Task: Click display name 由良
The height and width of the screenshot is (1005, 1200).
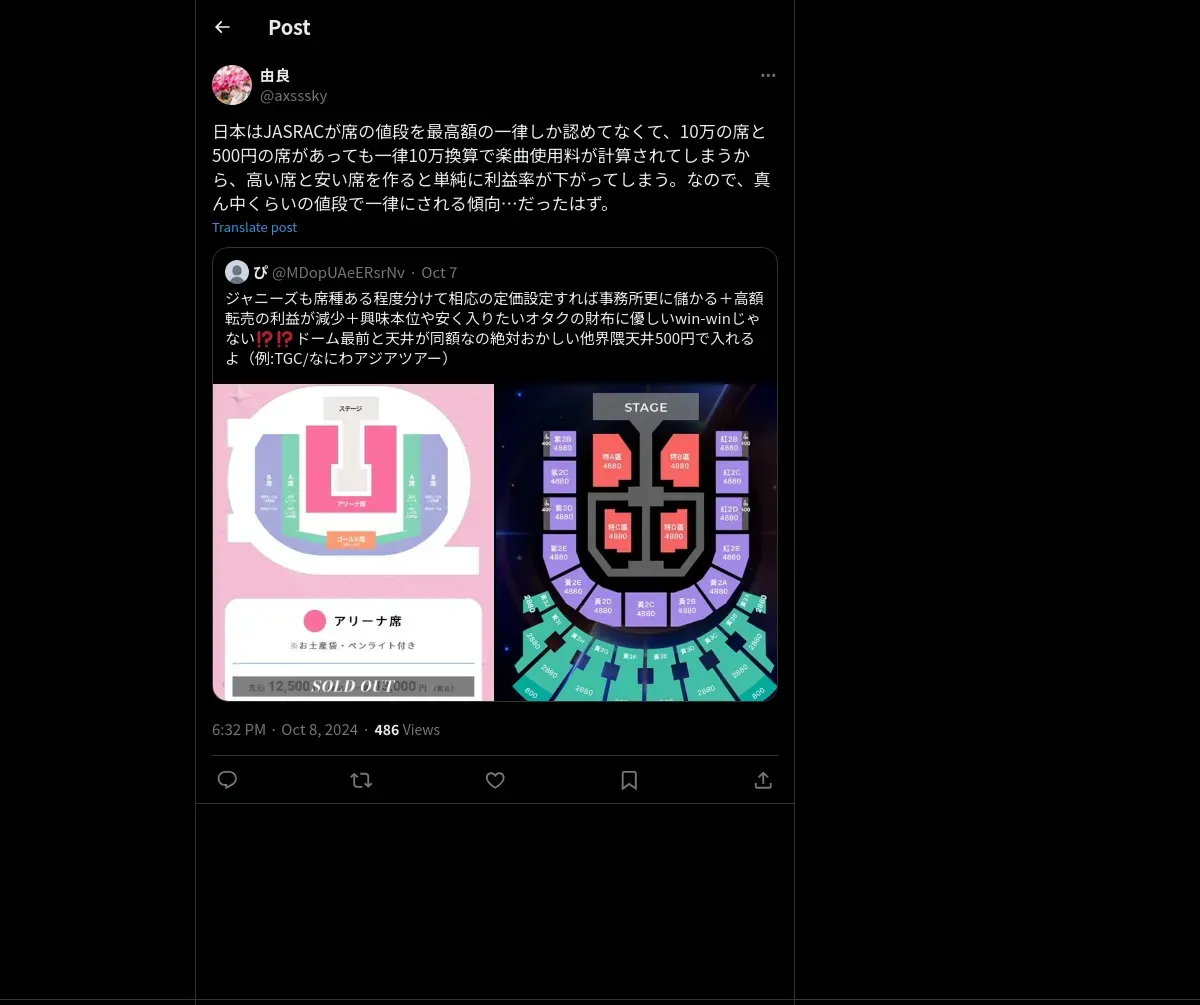Action: click(x=275, y=76)
